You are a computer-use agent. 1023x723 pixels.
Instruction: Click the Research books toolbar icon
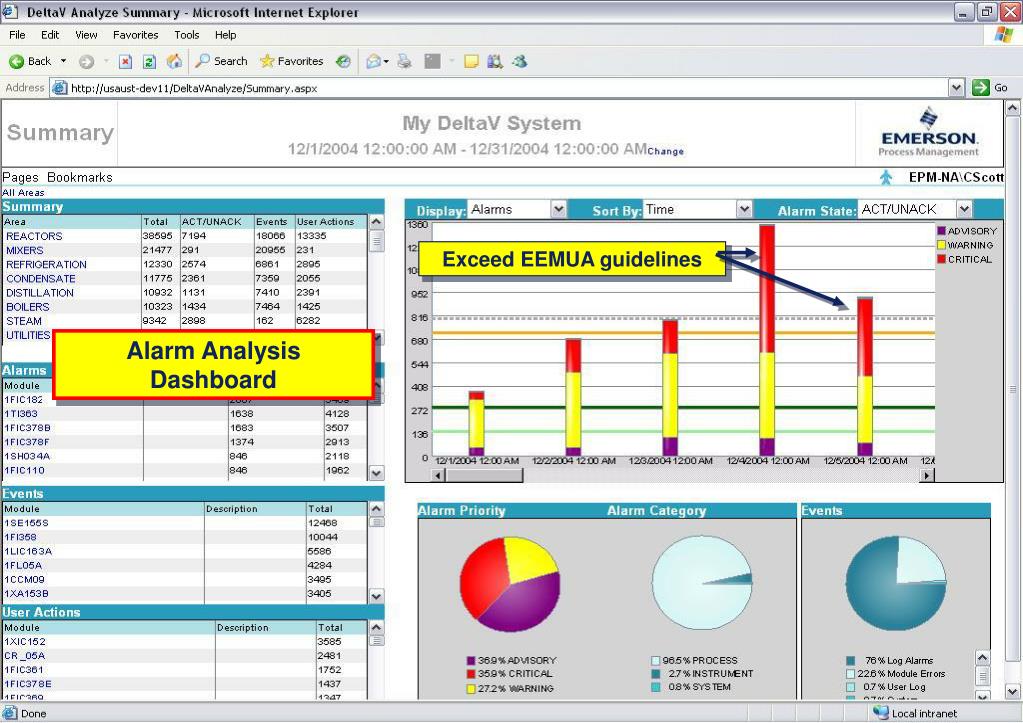[x=495, y=61]
